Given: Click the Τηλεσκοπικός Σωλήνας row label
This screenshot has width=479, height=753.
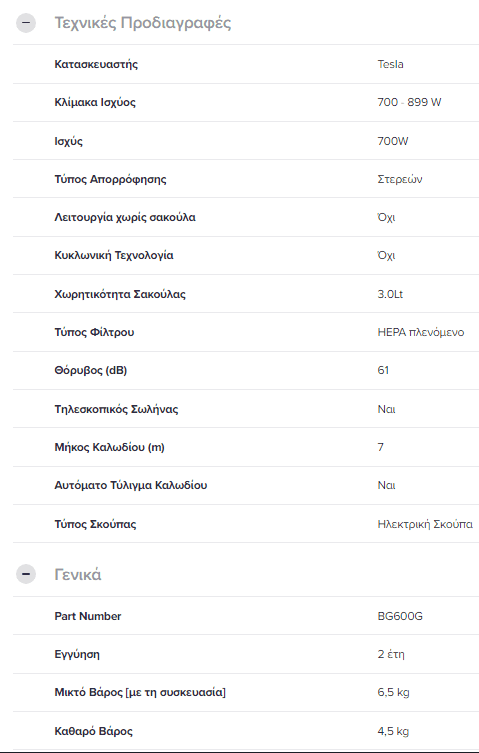Looking at the screenshot, I should point(116,409).
